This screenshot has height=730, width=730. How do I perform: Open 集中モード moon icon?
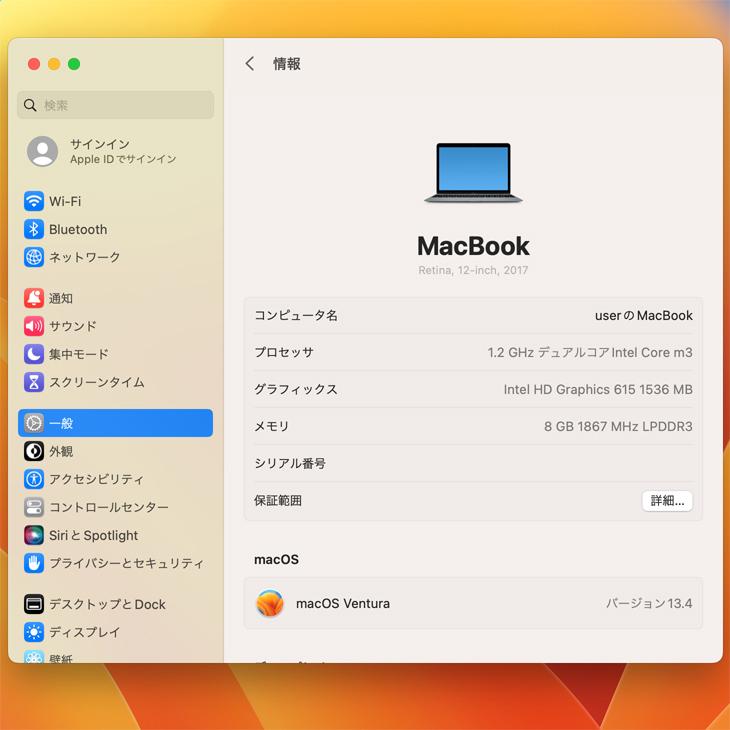(x=34, y=354)
